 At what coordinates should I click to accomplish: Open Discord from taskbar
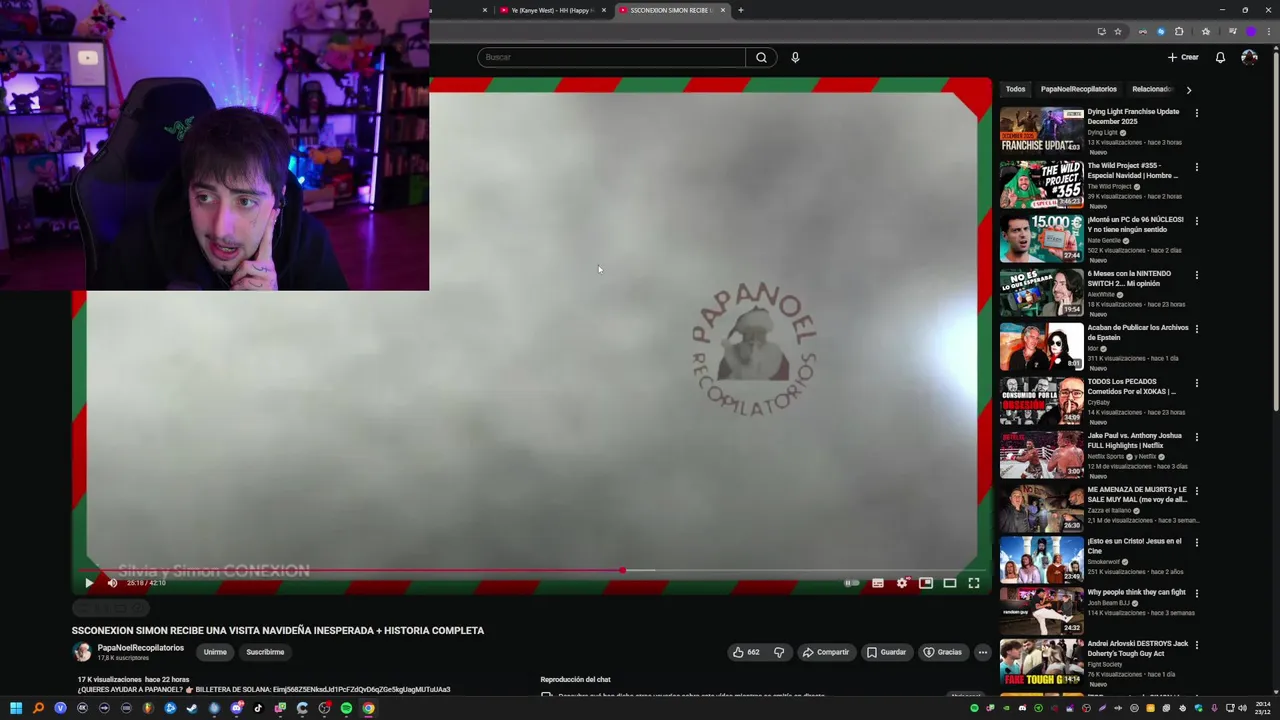[236, 708]
